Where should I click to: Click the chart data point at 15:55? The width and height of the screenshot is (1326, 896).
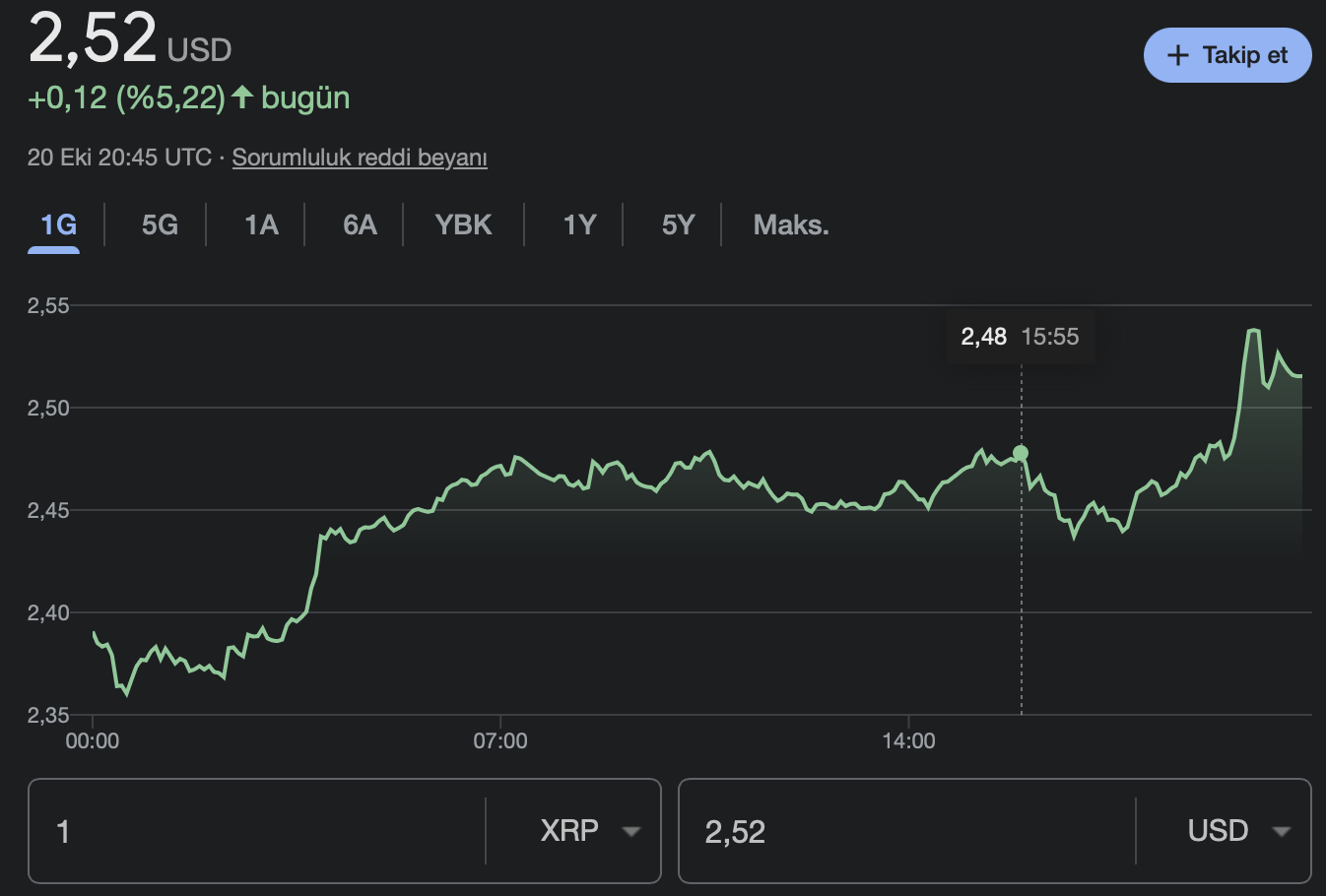(1021, 453)
